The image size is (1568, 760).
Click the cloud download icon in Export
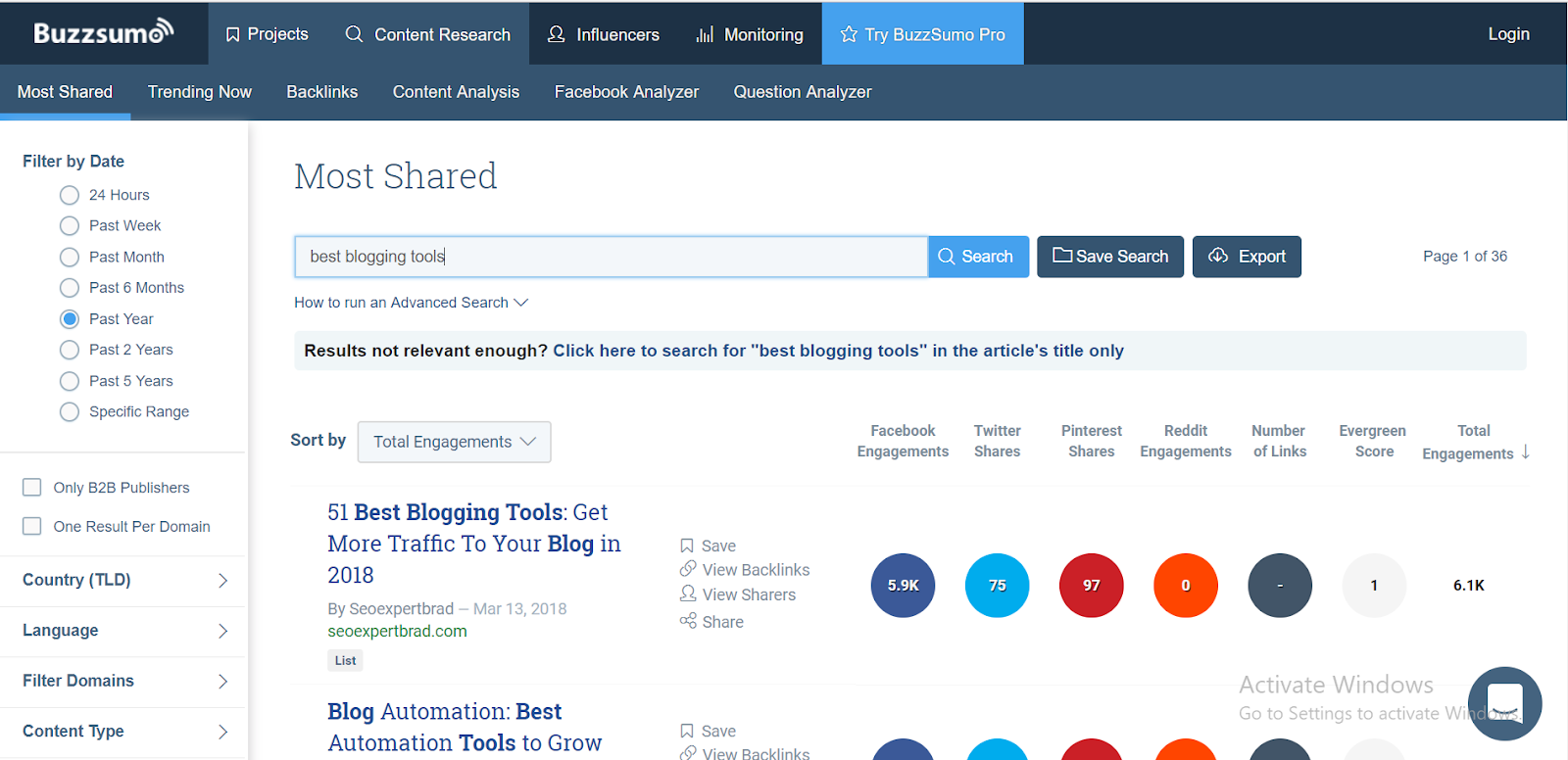[1218, 256]
